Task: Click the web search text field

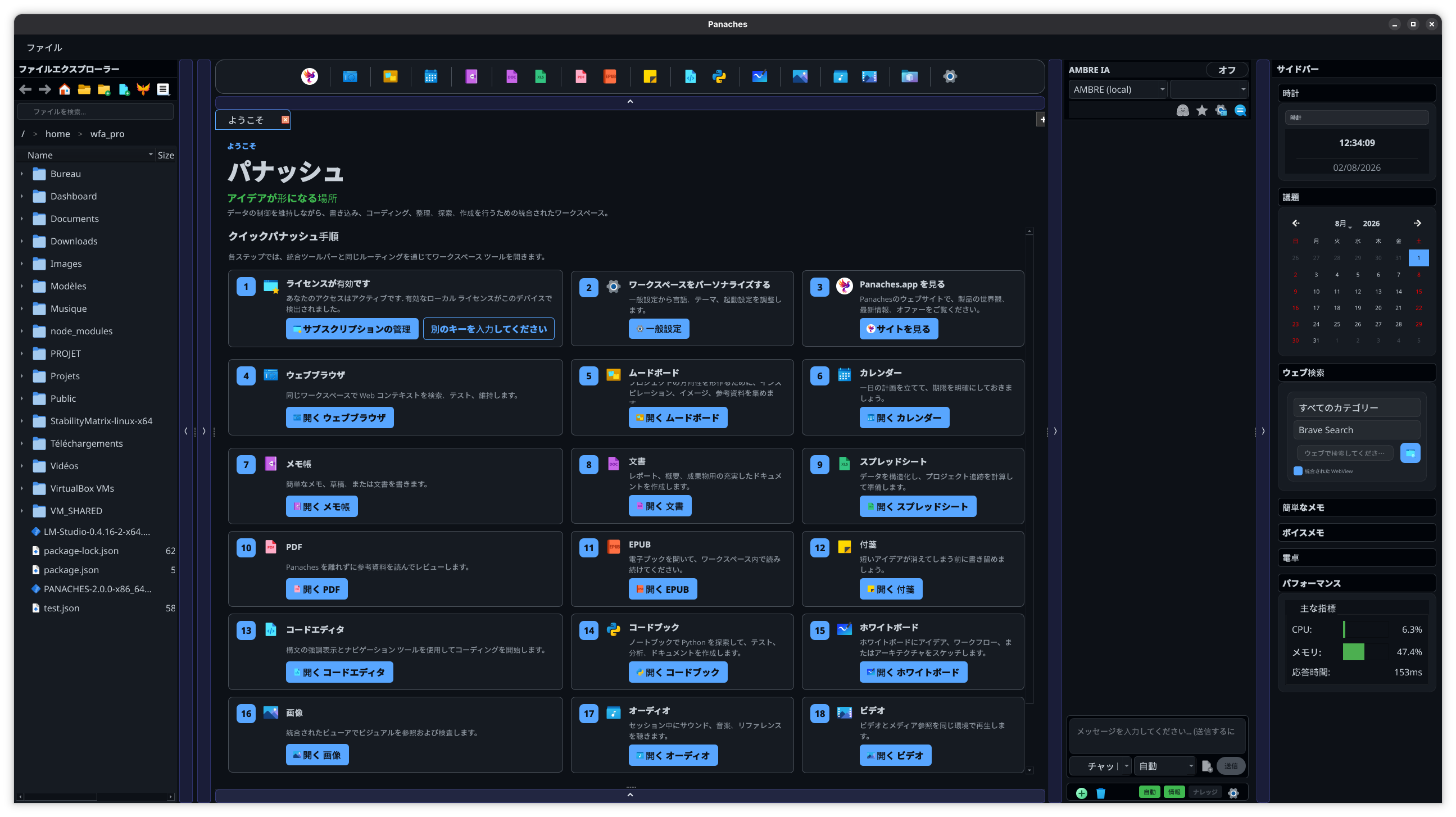Action: point(1345,452)
